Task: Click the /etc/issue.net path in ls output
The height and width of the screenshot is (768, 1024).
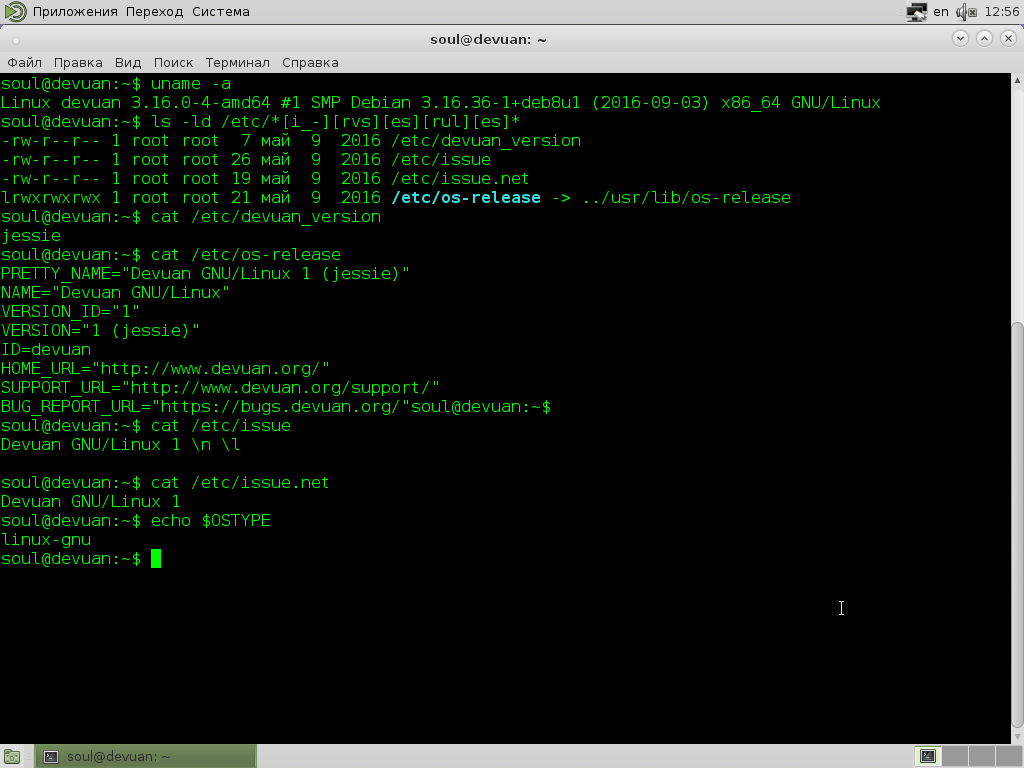Action: [460, 178]
